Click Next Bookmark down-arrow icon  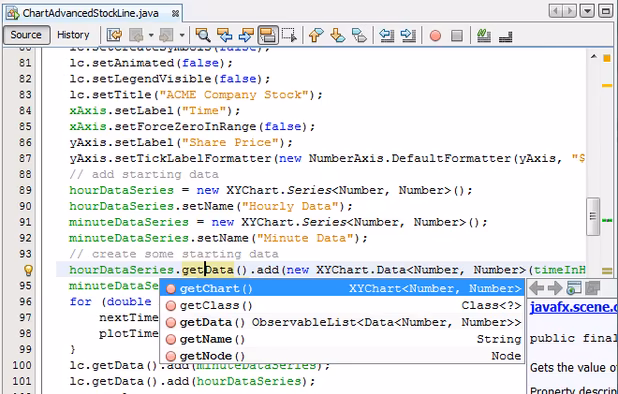337,35
